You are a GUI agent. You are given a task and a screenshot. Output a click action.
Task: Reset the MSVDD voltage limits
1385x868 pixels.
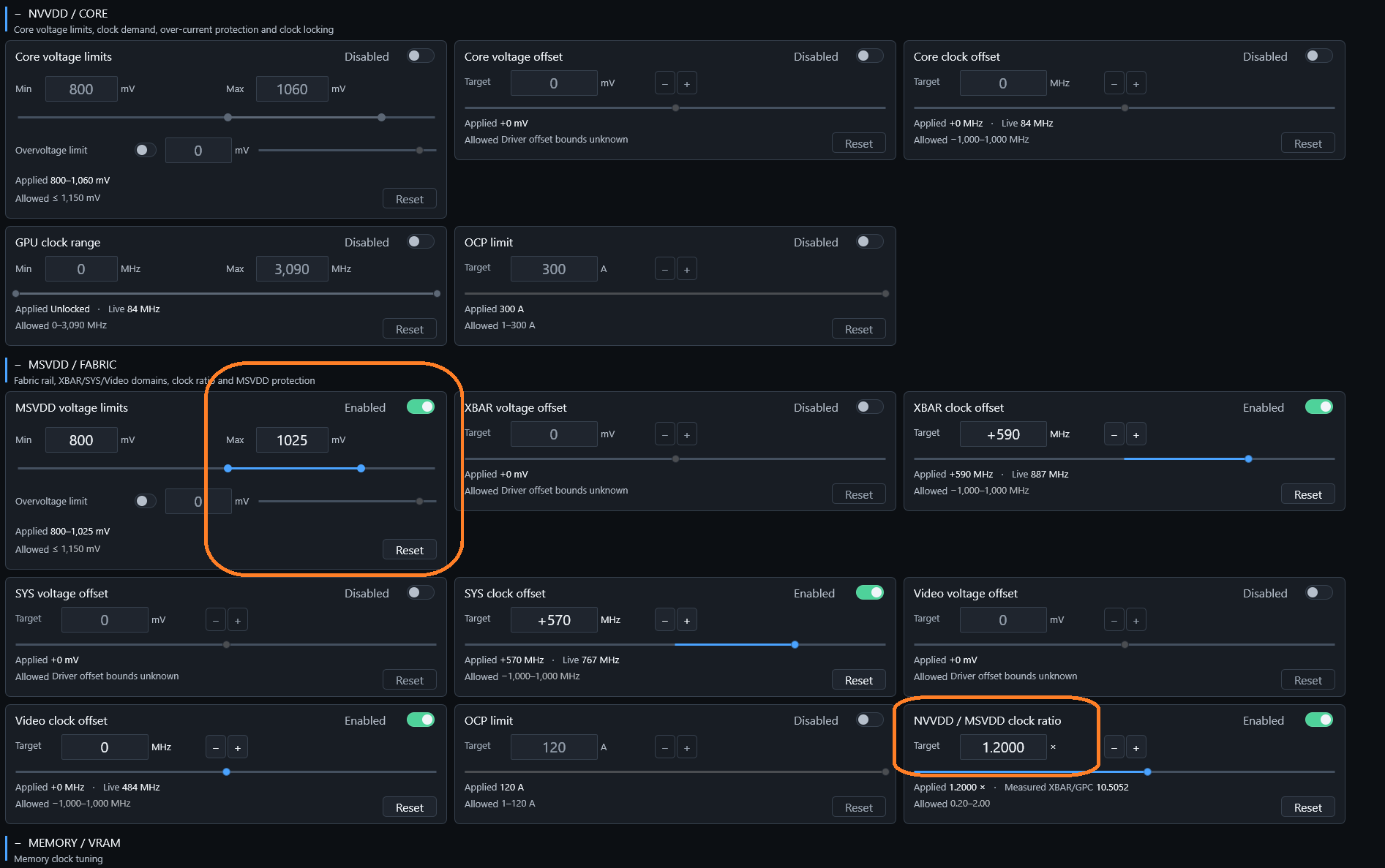pyautogui.click(x=410, y=550)
